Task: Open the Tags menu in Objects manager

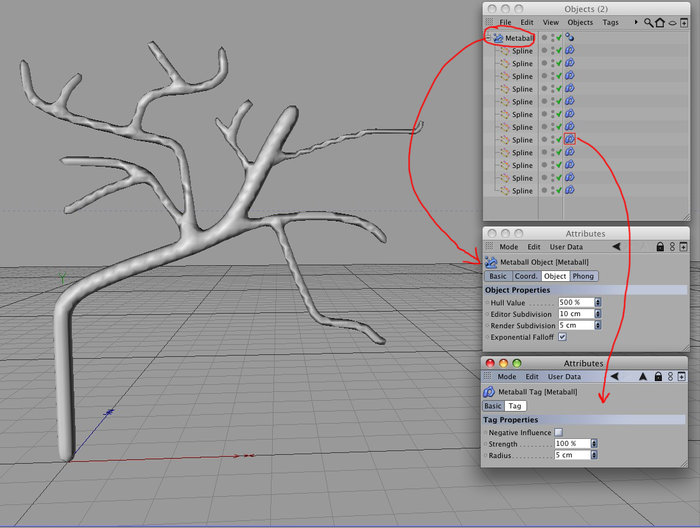Action: pos(610,22)
